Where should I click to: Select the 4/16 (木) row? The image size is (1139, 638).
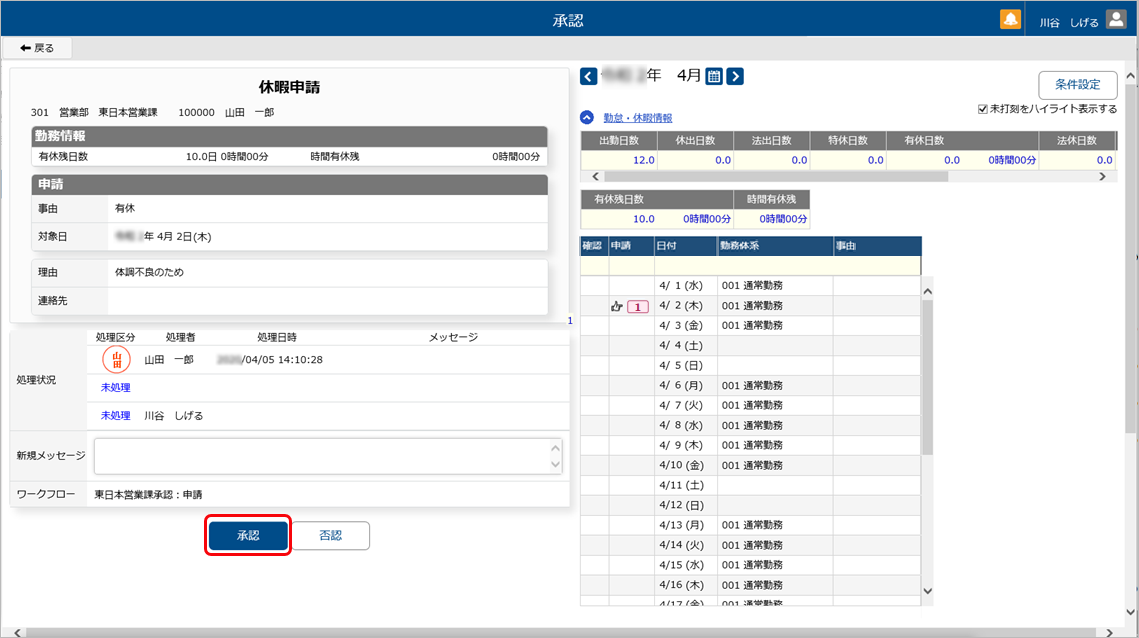pos(750,585)
